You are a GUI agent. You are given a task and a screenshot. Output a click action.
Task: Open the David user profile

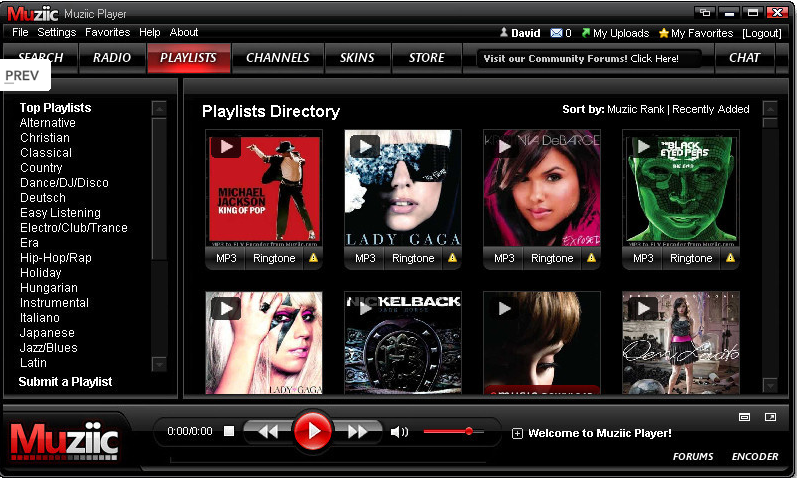coord(520,33)
